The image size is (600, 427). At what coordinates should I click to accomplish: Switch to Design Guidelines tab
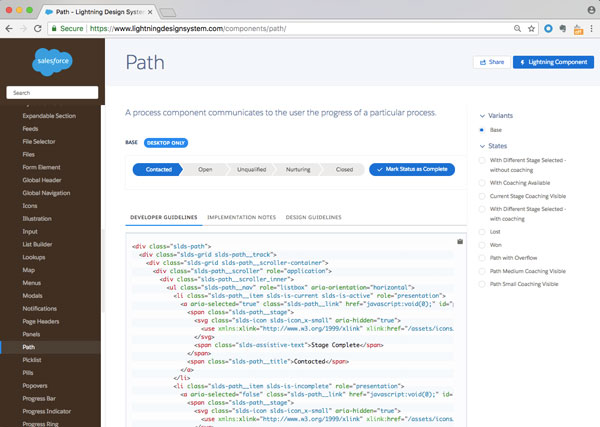coord(313,217)
